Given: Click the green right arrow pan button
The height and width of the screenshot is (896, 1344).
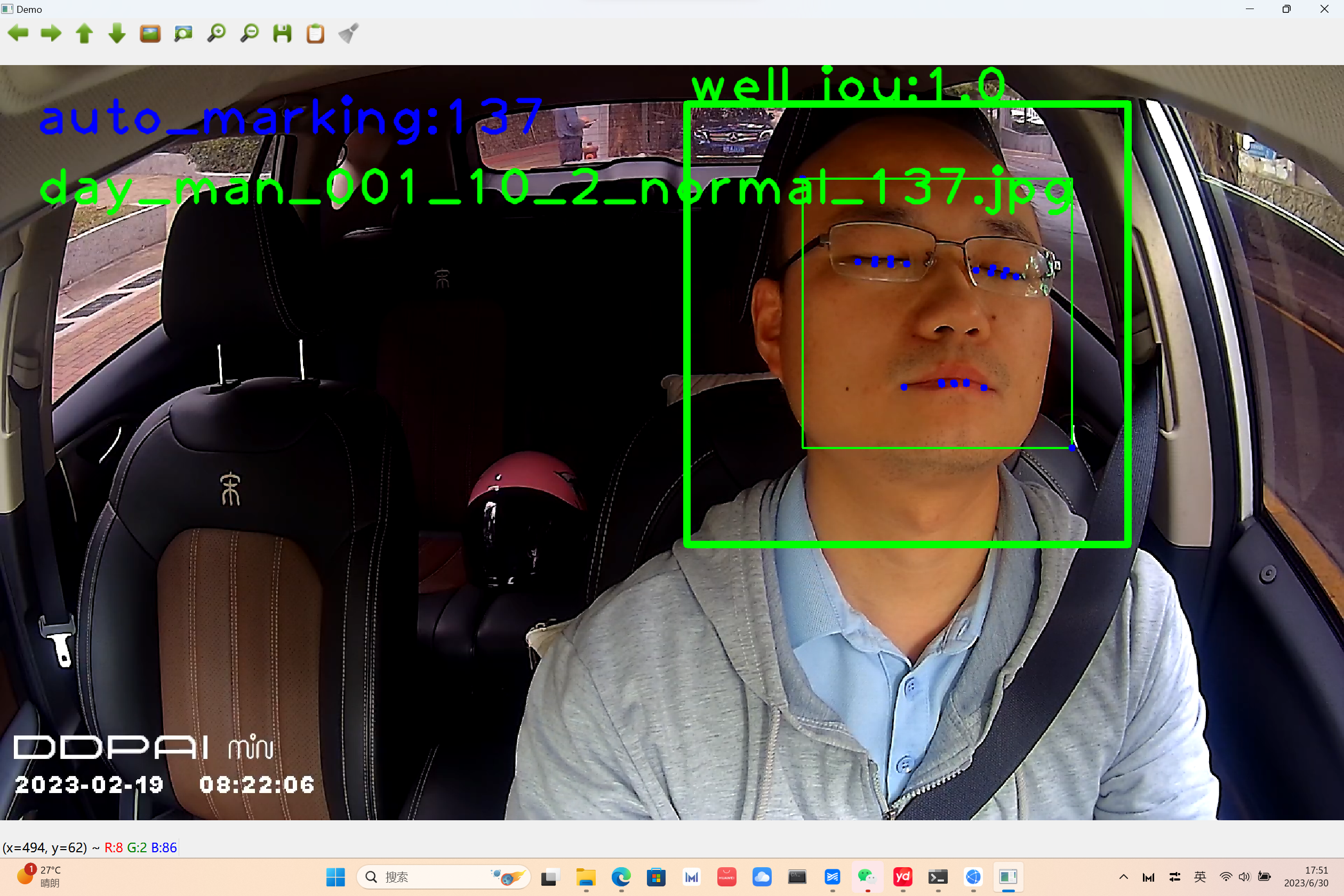Looking at the screenshot, I should click(51, 33).
